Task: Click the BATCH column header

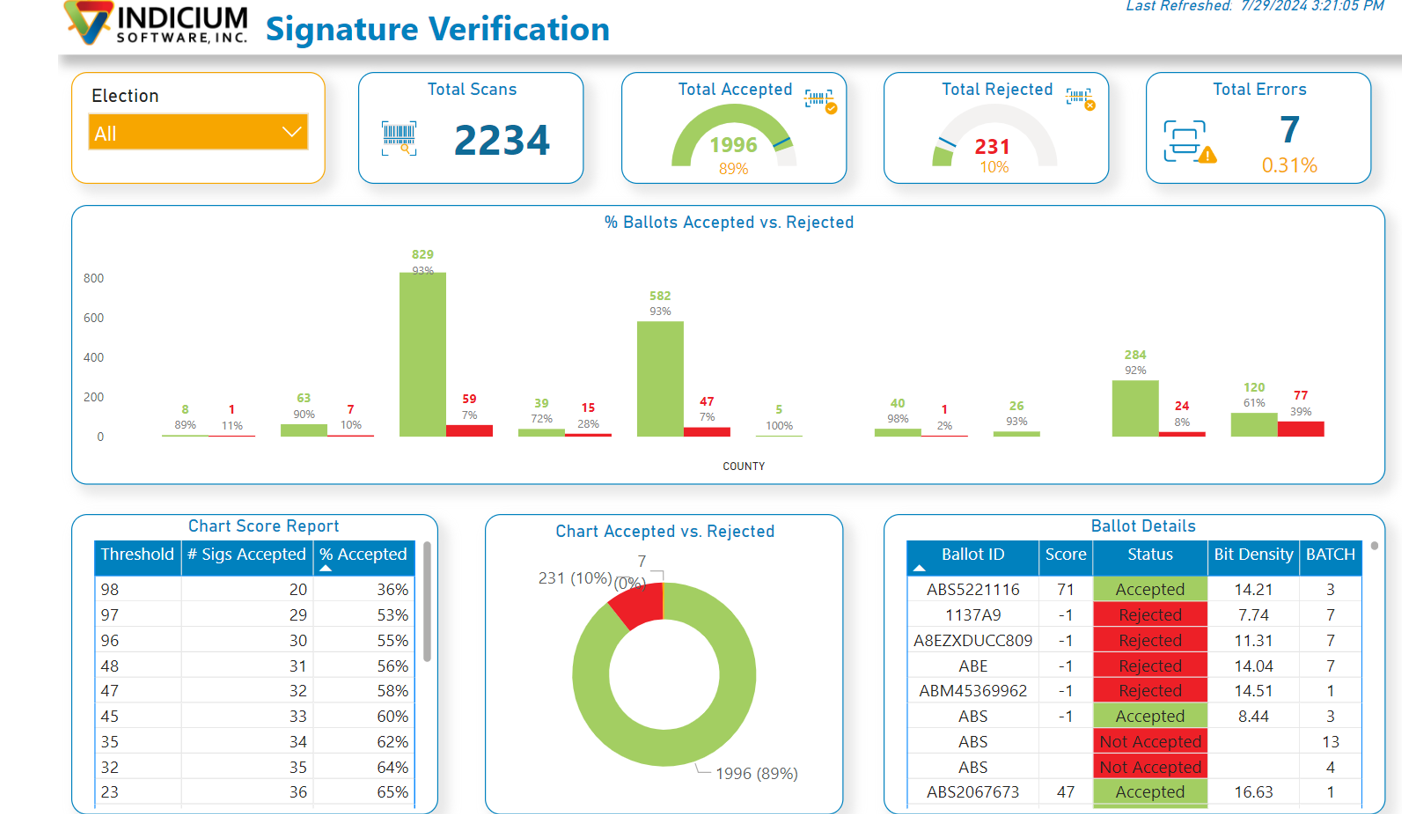Action: [x=1330, y=554]
